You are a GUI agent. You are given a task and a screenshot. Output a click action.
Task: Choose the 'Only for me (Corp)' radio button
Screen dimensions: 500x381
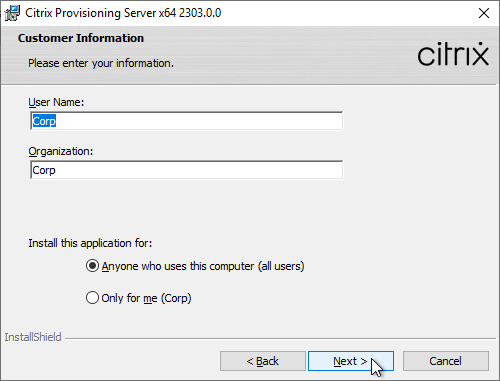(92, 298)
